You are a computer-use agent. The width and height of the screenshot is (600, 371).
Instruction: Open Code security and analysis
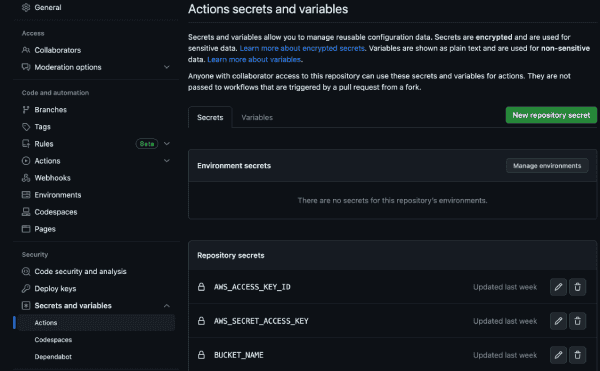click(x=80, y=272)
